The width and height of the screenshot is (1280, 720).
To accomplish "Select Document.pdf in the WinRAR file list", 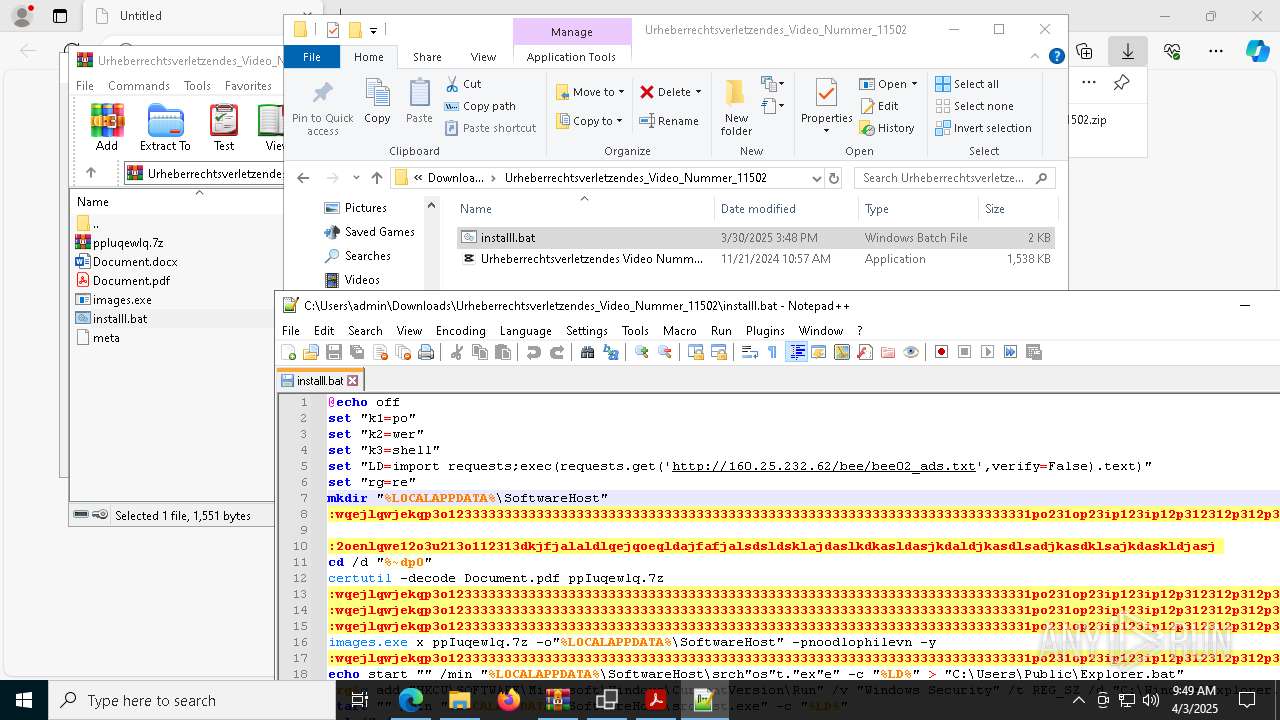I will [131, 281].
